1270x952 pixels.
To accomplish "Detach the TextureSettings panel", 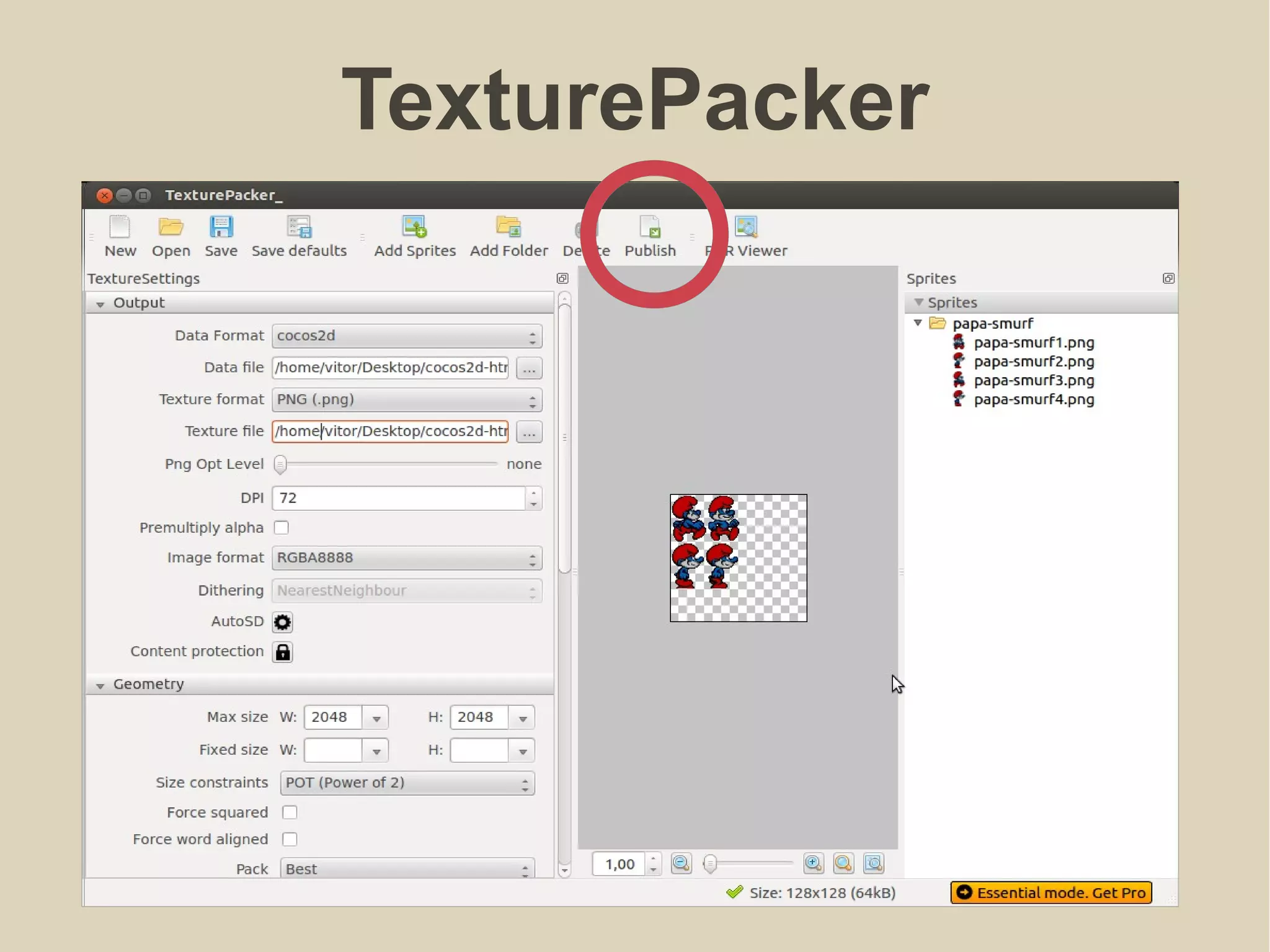I will [562, 278].
